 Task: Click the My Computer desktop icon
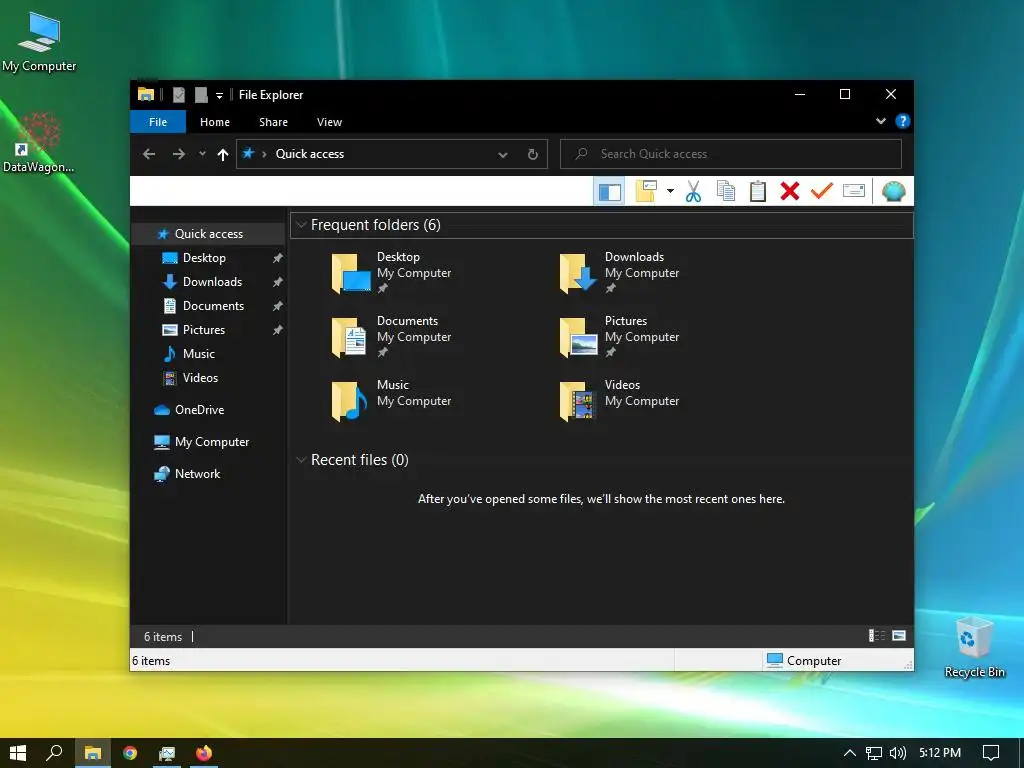(39, 42)
